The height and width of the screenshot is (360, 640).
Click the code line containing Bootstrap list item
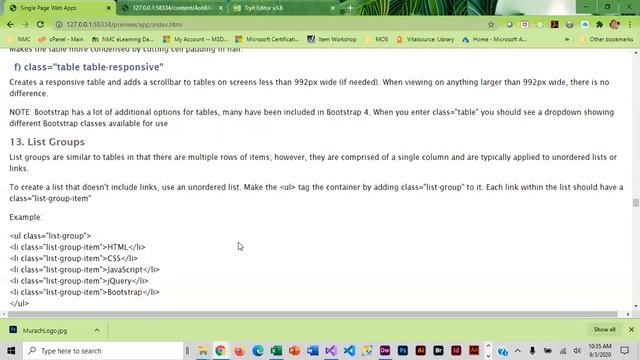(84, 292)
